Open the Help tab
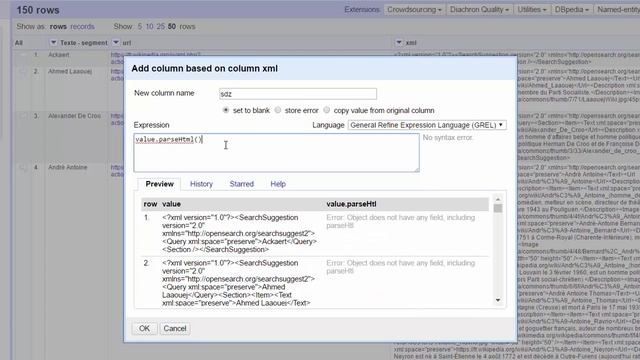 pos(278,184)
